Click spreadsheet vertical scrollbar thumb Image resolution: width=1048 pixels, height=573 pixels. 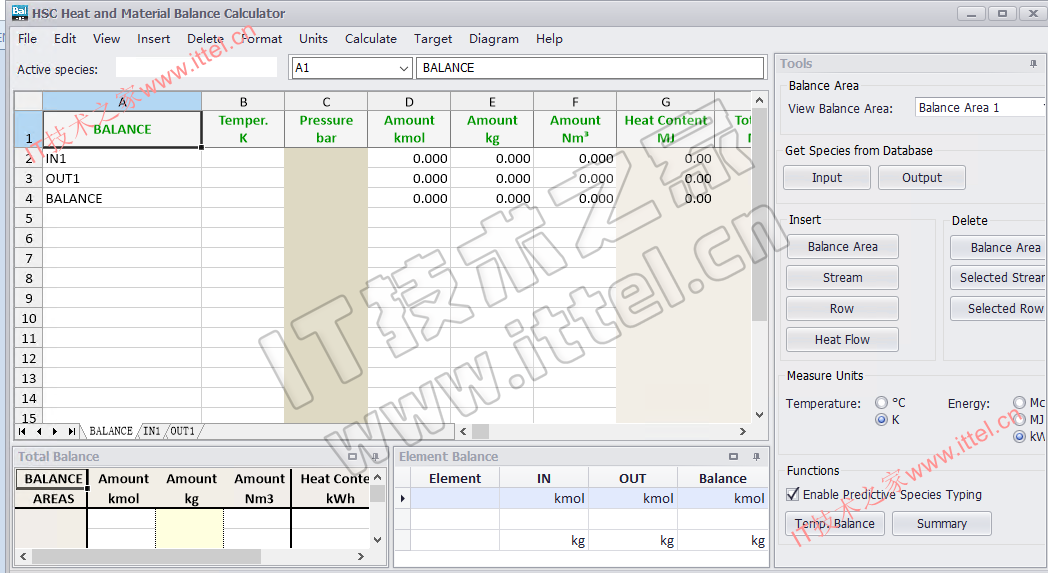coord(759,214)
